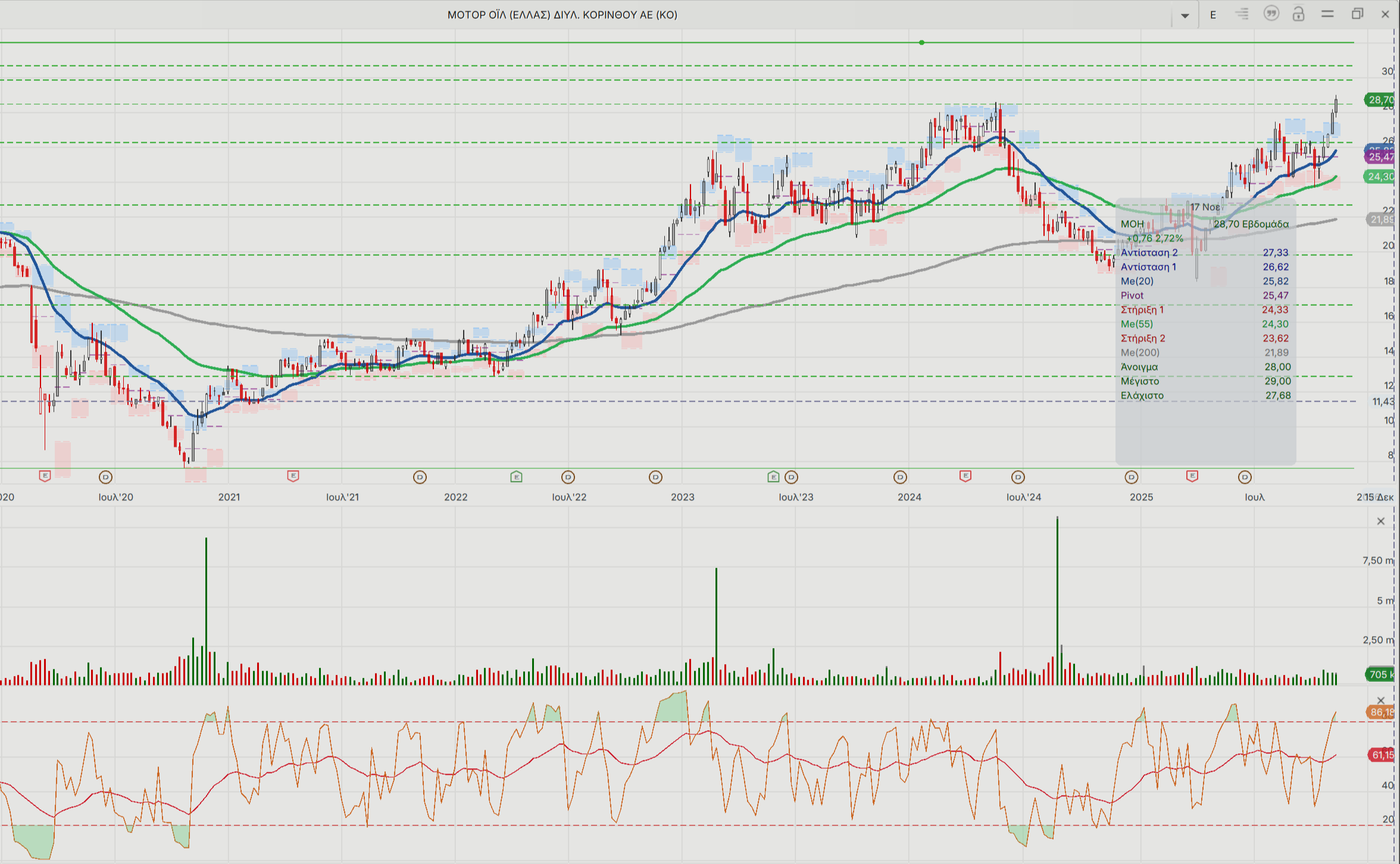Click the green 705 volume value label
The width and height of the screenshot is (1400, 864).
(x=1380, y=674)
